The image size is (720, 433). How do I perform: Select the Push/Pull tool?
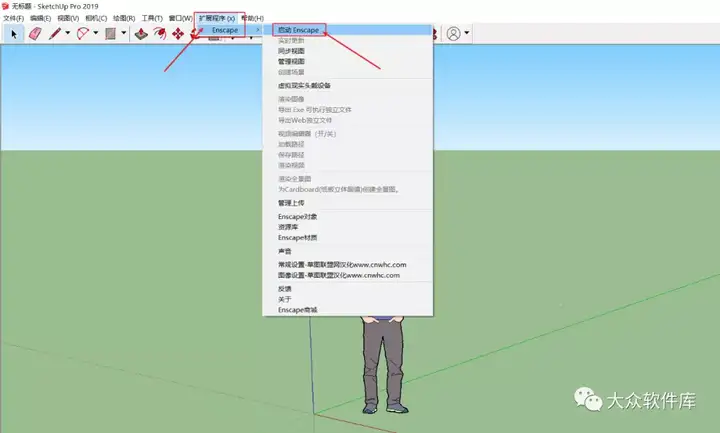[x=141, y=34]
